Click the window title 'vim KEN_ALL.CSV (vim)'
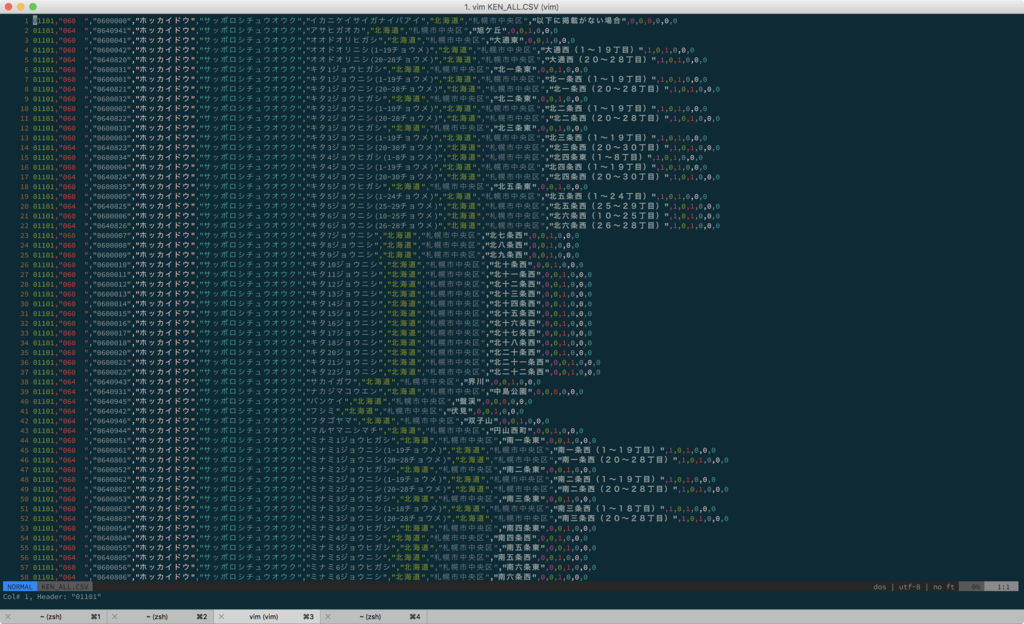 pyautogui.click(x=511, y=7)
